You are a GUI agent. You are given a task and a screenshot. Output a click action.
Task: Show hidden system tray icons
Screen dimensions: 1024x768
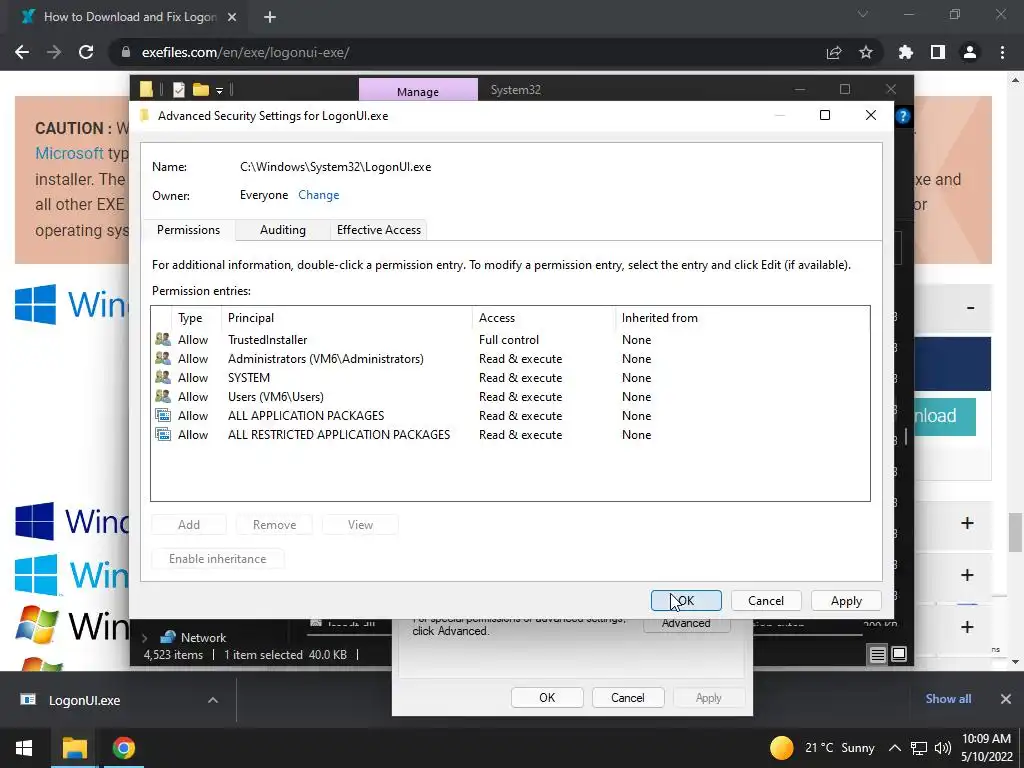[895, 748]
